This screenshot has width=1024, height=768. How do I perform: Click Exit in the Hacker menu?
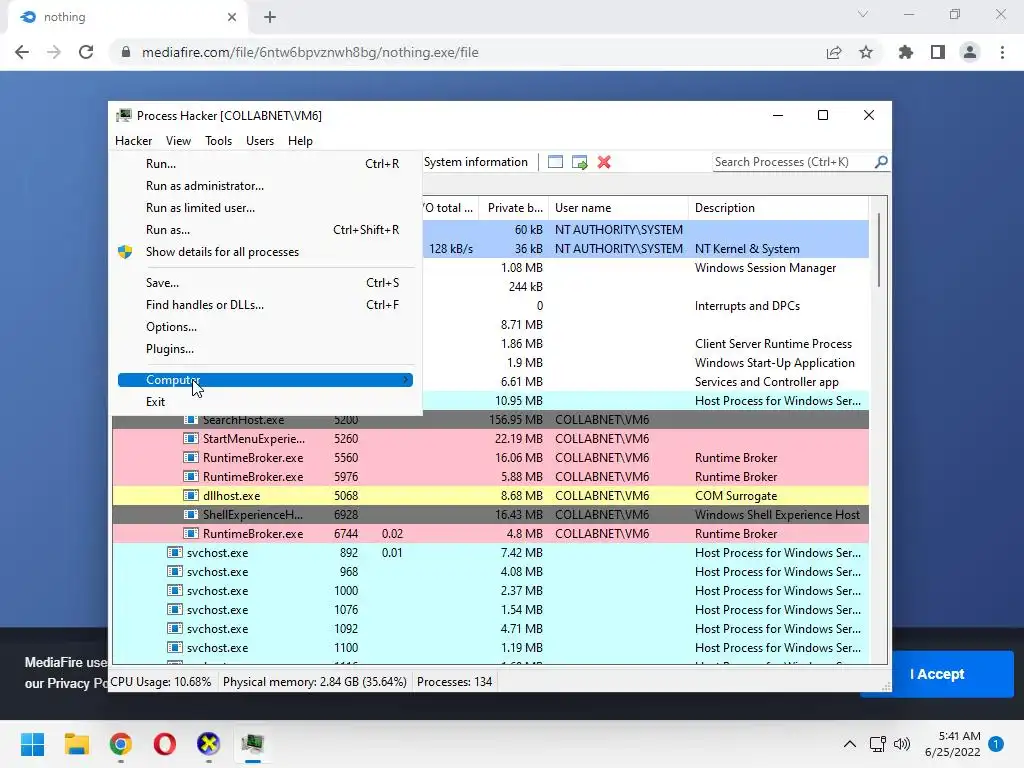[266, 402]
